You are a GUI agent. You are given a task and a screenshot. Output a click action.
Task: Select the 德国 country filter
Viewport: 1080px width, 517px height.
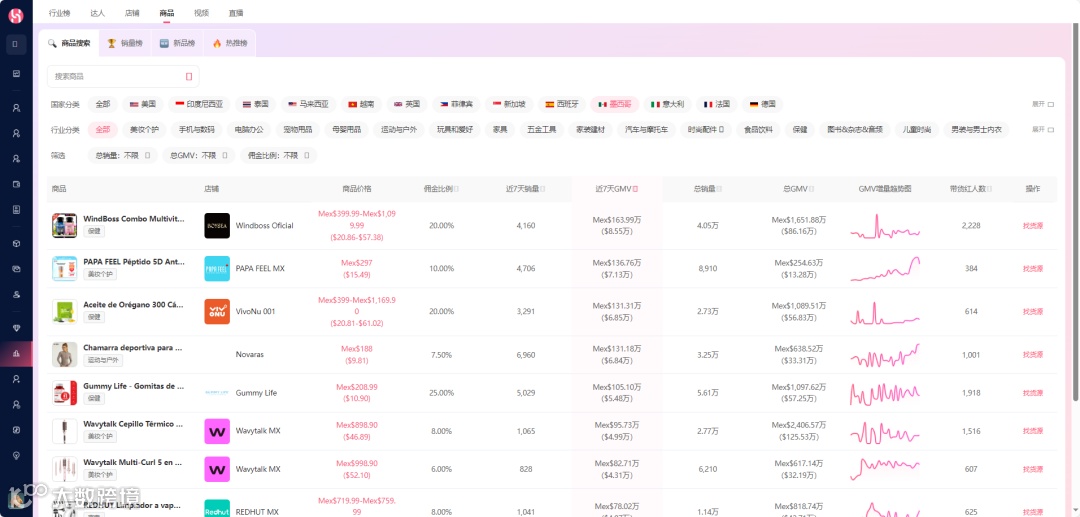tap(763, 105)
